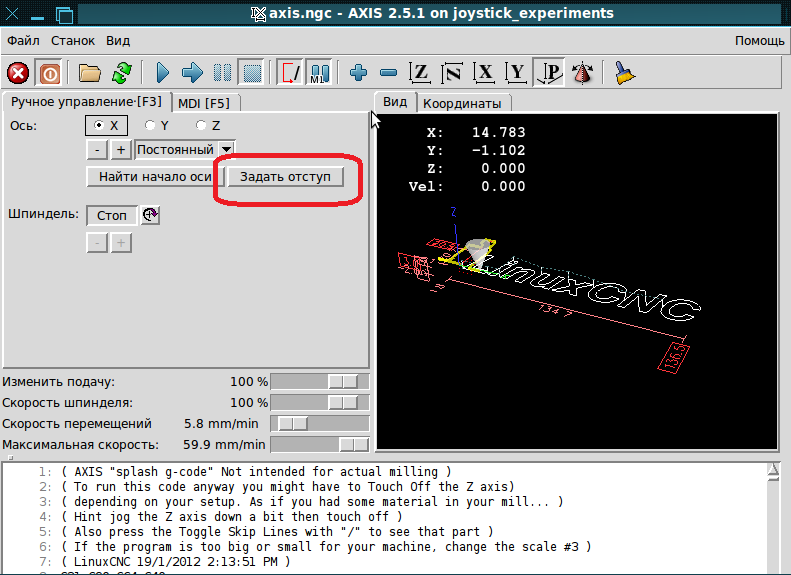Start spindle clockwise icon
The width and height of the screenshot is (791, 575).
pyautogui.click(x=150, y=215)
